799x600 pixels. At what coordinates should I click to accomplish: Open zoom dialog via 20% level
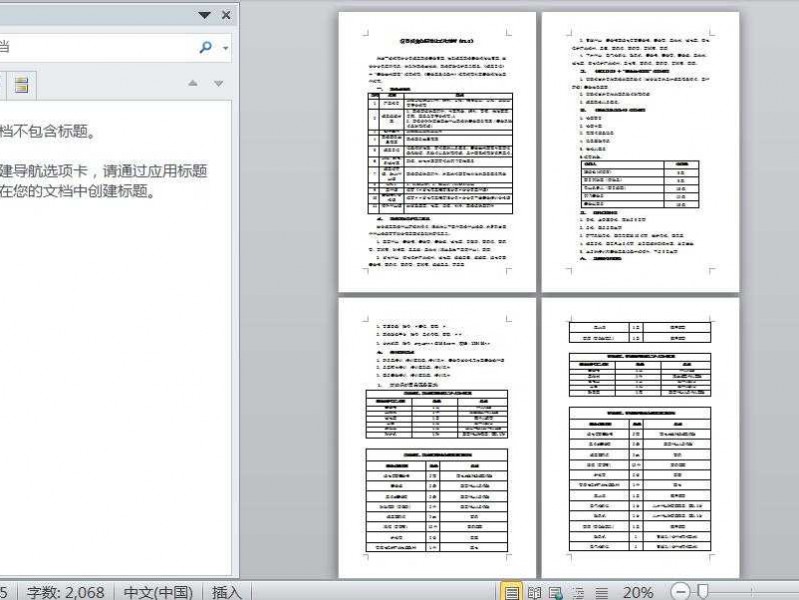tap(637, 592)
